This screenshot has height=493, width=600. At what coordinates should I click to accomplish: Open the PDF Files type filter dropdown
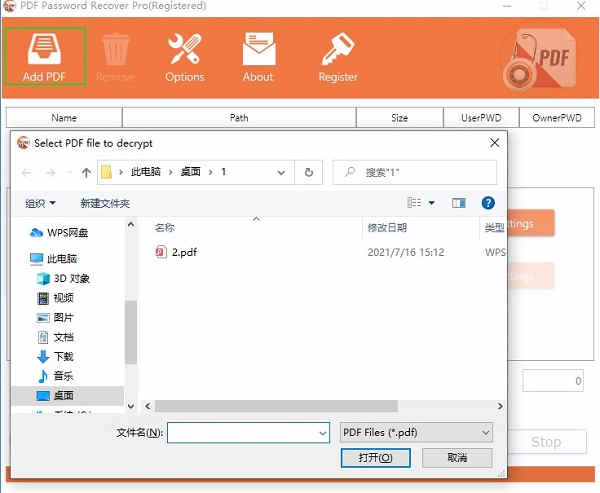click(x=416, y=433)
